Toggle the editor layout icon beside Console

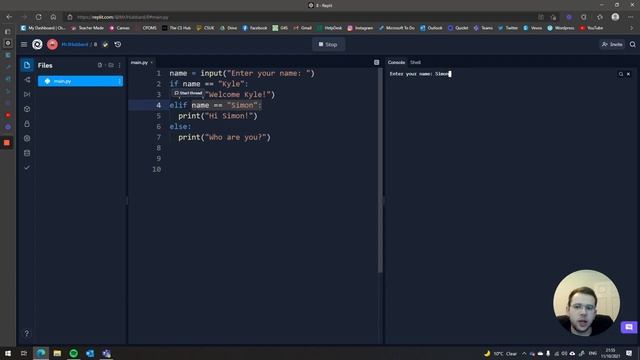(376, 62)
